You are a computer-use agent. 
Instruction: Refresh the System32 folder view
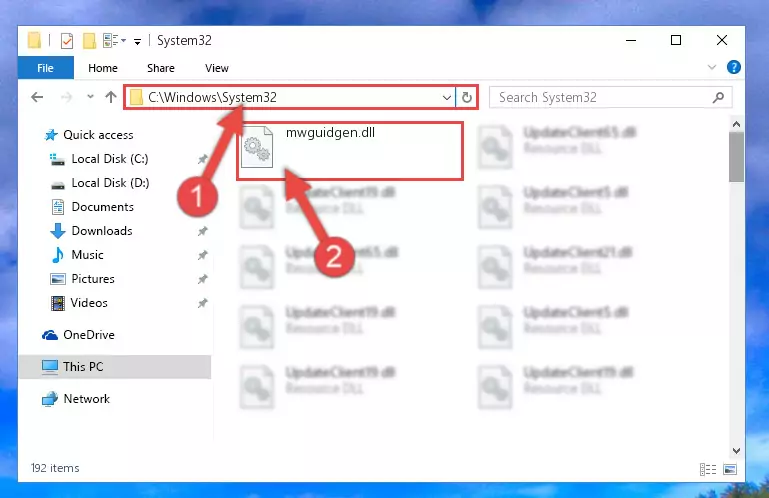[466, 98]
